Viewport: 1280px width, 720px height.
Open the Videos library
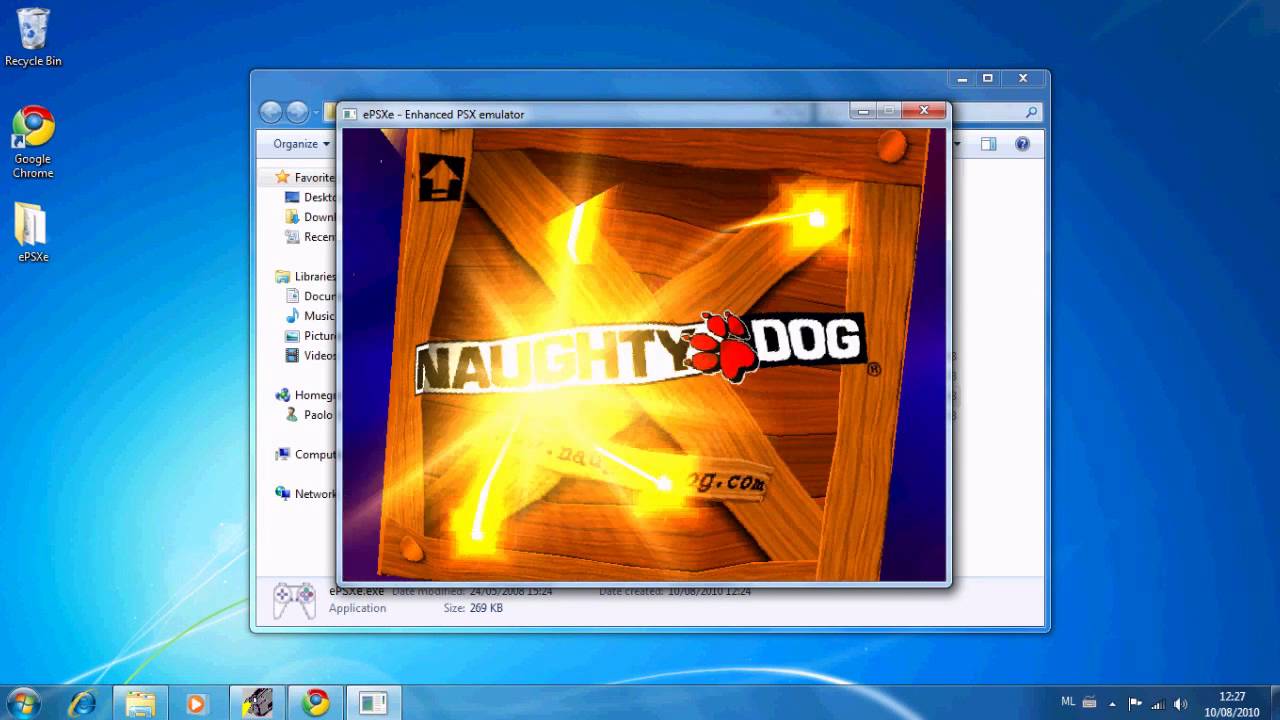click(x=311, y=355)
